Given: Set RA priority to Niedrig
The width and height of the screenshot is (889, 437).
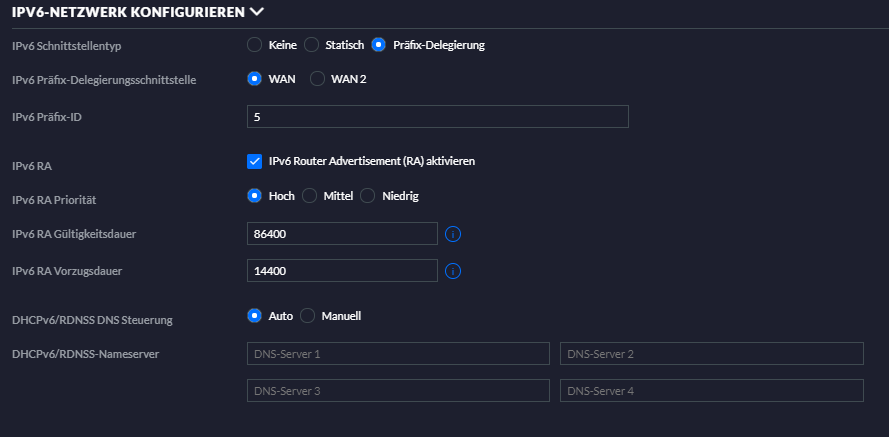Looking at the screenshot, I should point(367,196).
